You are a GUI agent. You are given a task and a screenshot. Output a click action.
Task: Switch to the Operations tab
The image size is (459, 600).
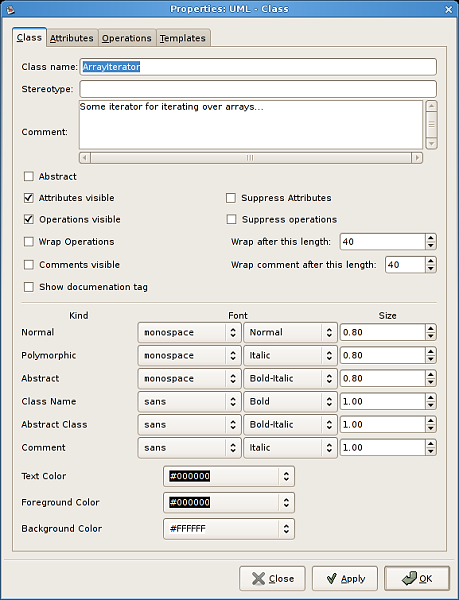pyautogui.click(x=127, y=38)
